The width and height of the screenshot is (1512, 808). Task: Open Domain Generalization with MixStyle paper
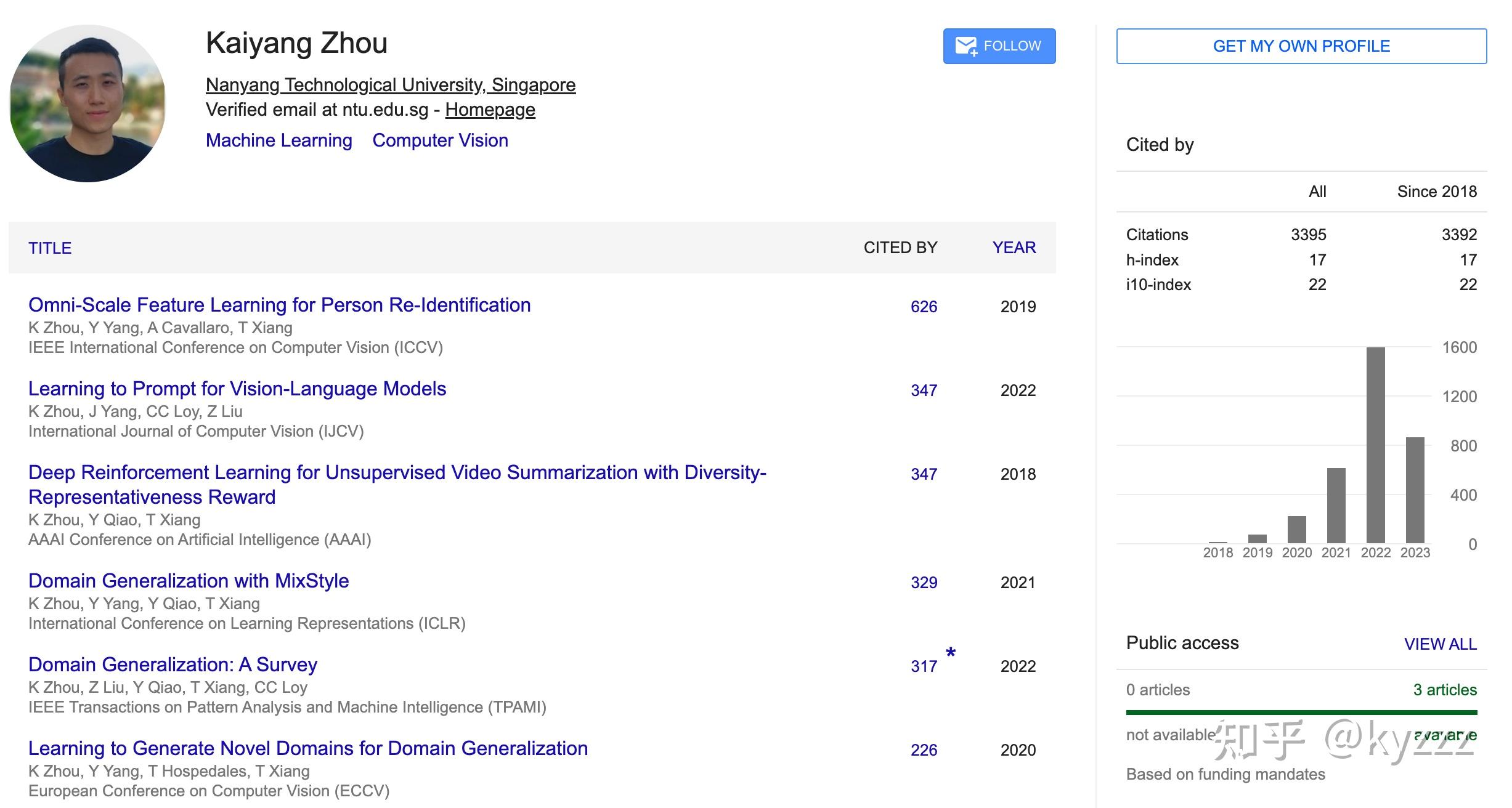[189, 581]
